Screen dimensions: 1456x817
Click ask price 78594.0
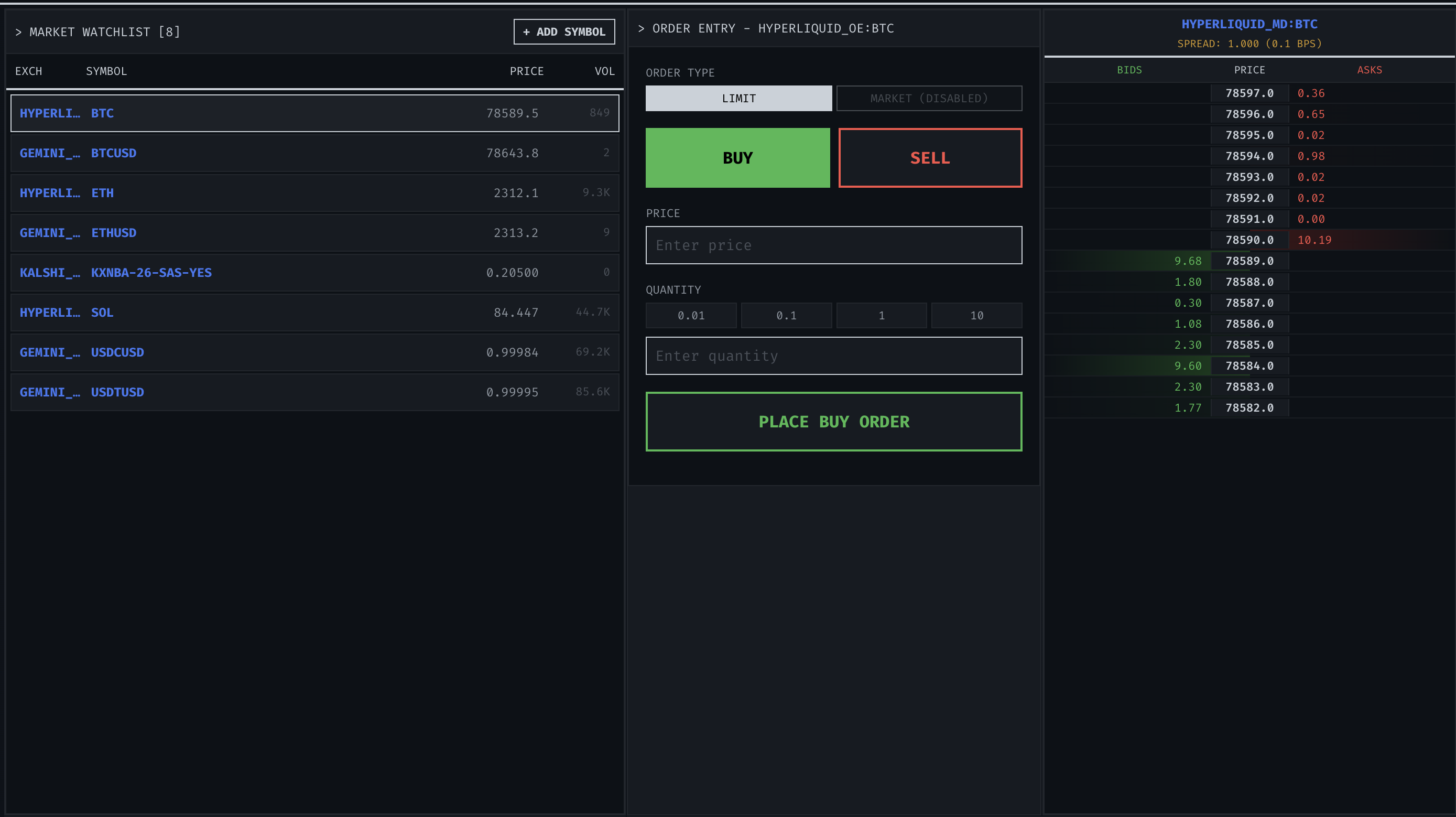1249,156
